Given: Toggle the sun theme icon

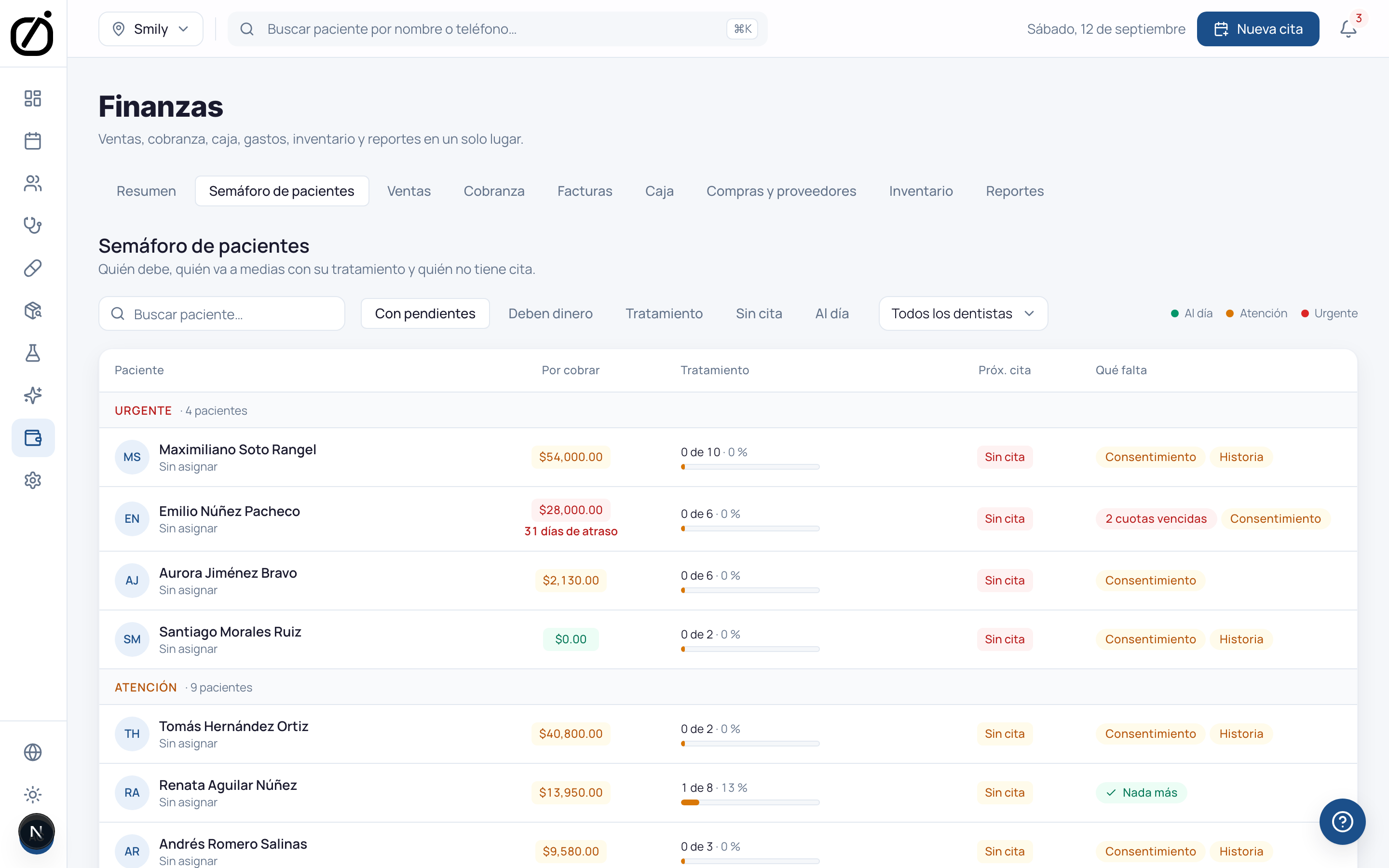Looking at the screenshot, I should click(33, 795).
